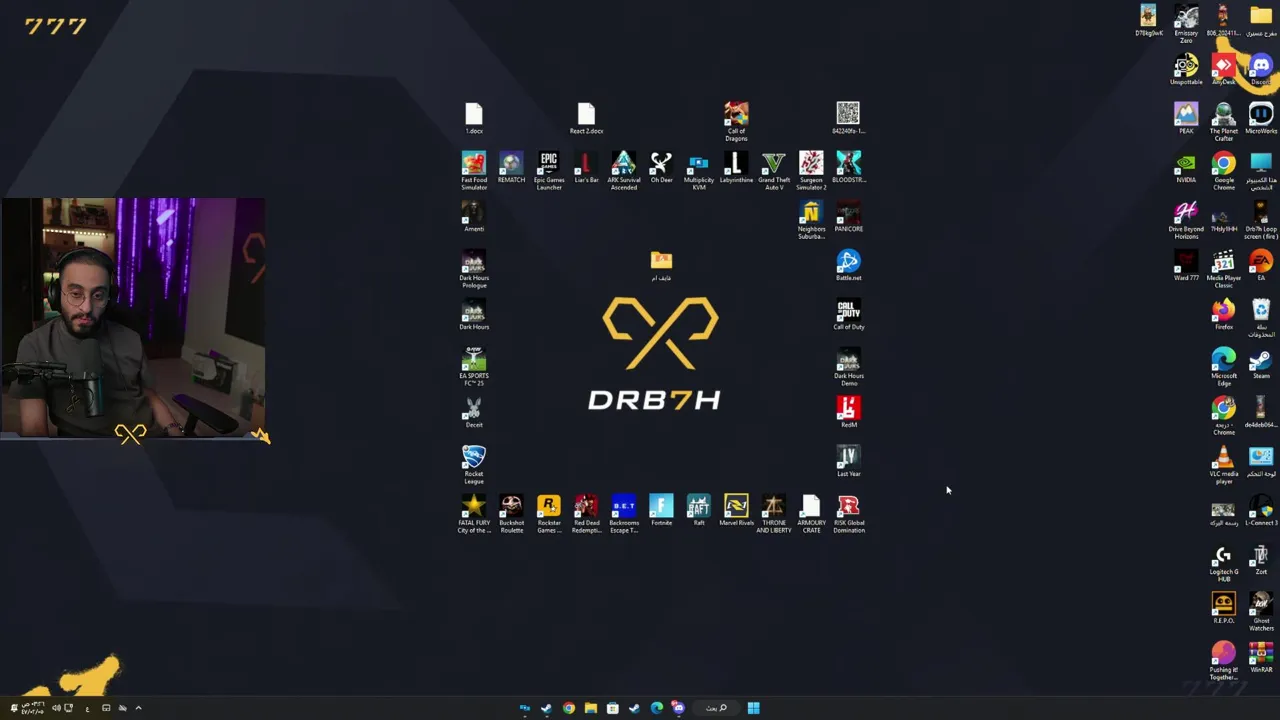The width and height of the screenshot is (1280, 720).
Task: Launch Rocket League from the desktop
Action: pos(474,465)
